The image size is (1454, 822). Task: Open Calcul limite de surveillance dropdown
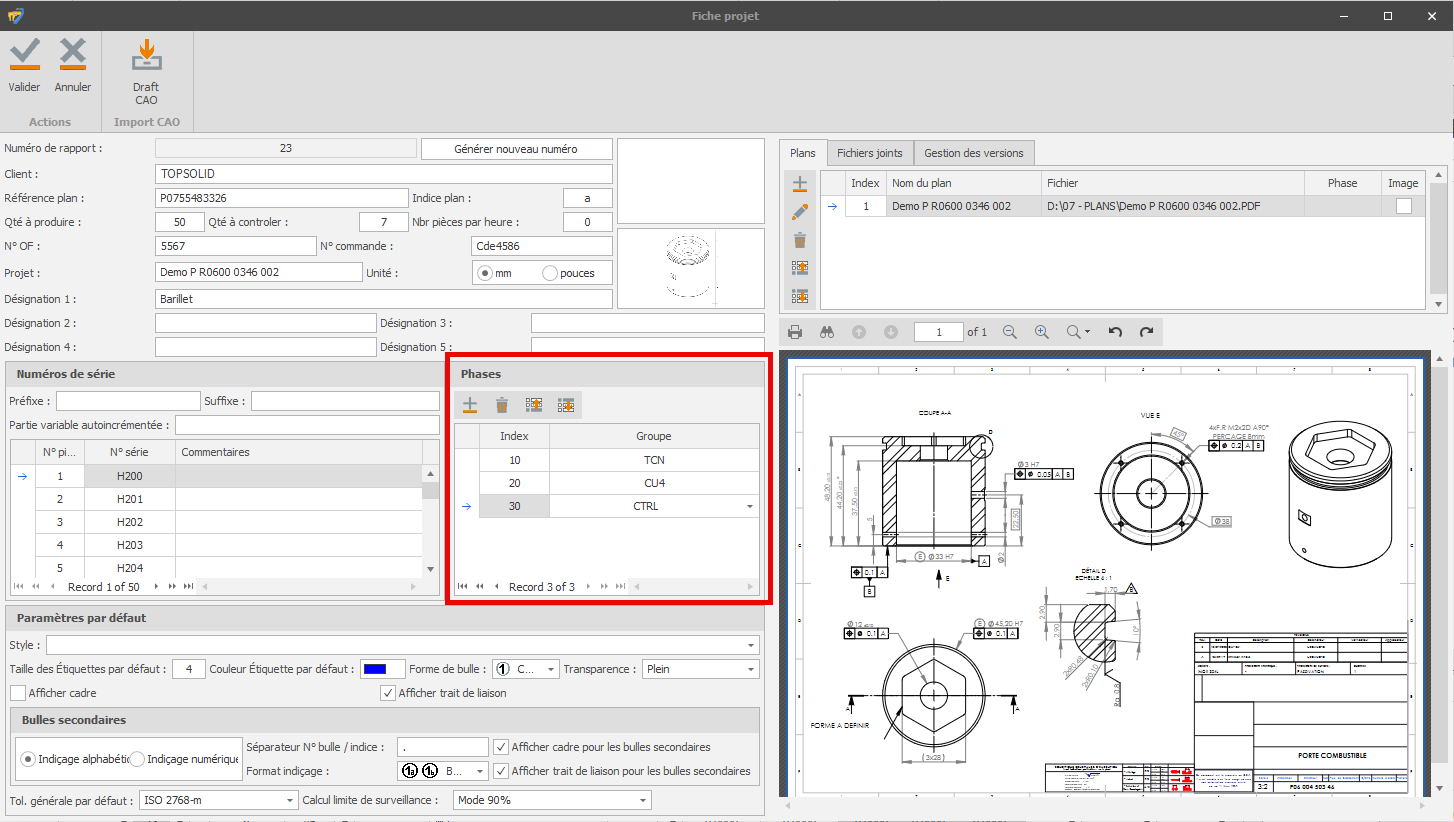tap(641, 800)
